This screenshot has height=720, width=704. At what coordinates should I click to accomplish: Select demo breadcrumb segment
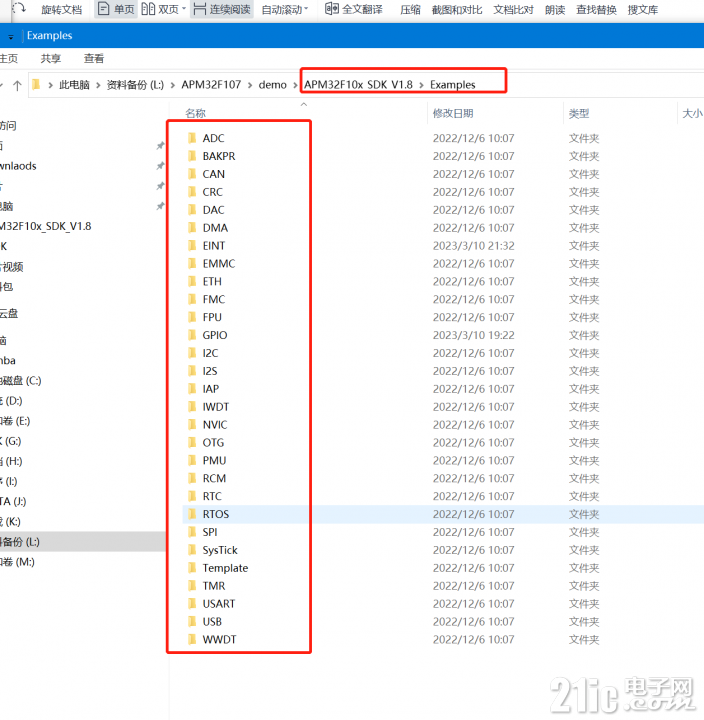pyautogui.click(x=272, y=84)
